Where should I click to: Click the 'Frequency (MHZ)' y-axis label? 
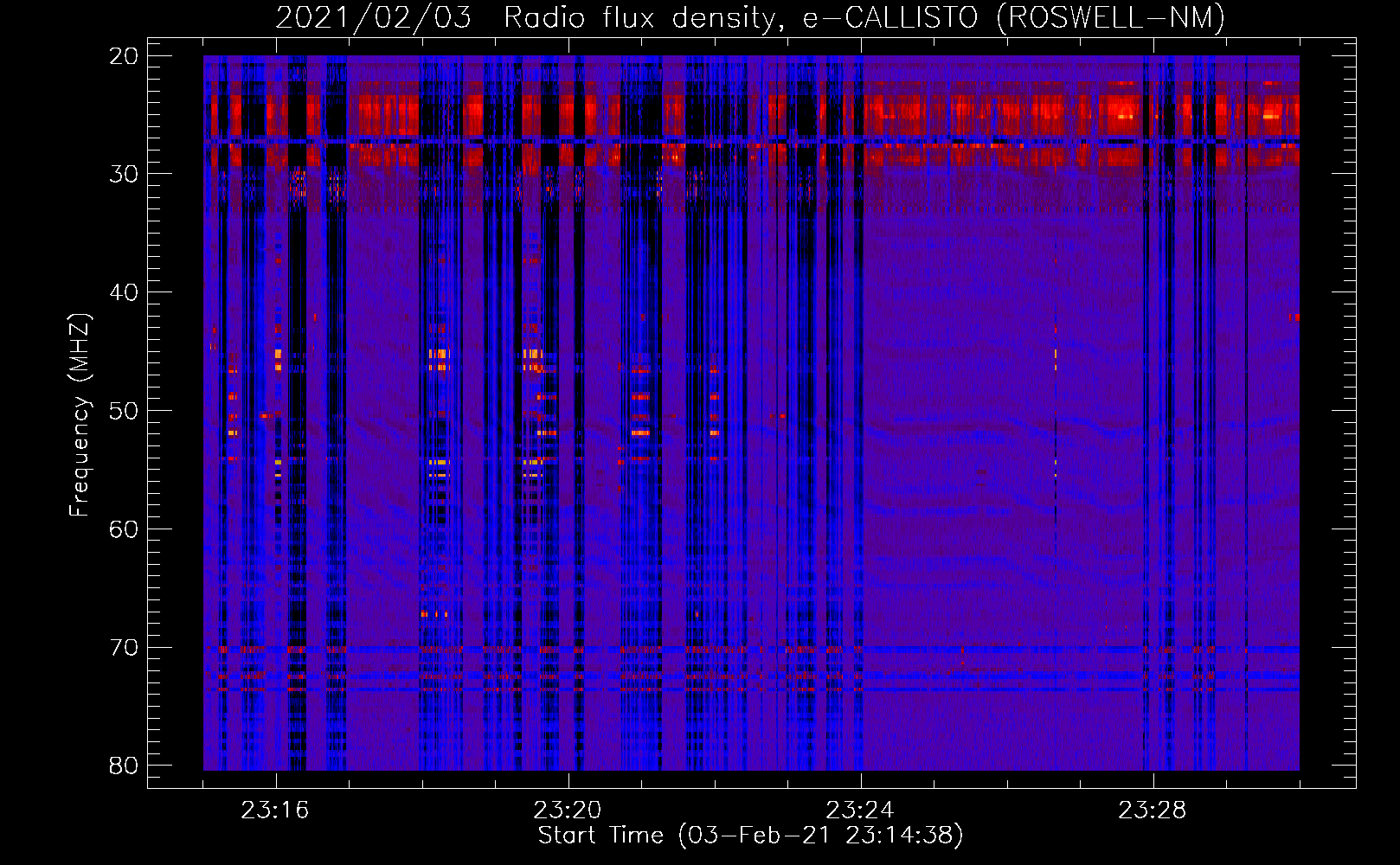click(x=80, y=415)
